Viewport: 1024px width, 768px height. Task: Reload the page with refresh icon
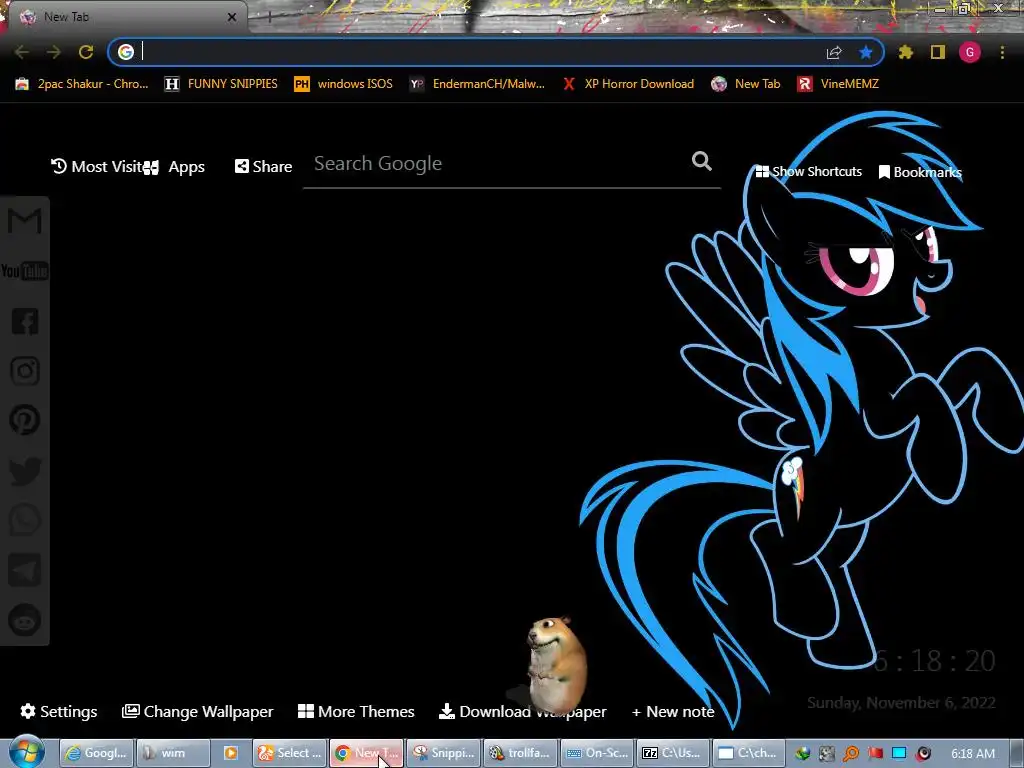tap(86, 52)
